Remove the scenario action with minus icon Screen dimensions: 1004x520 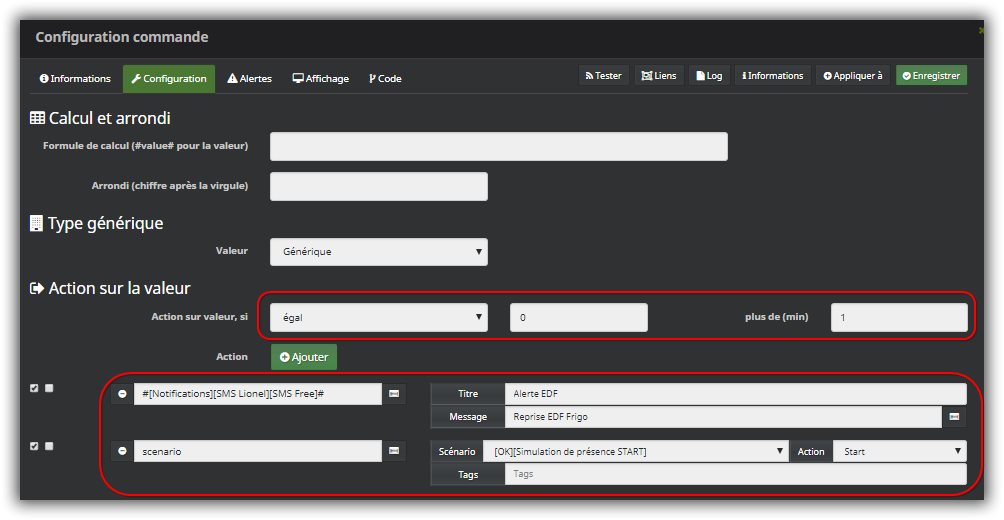[x=122, y=452]
